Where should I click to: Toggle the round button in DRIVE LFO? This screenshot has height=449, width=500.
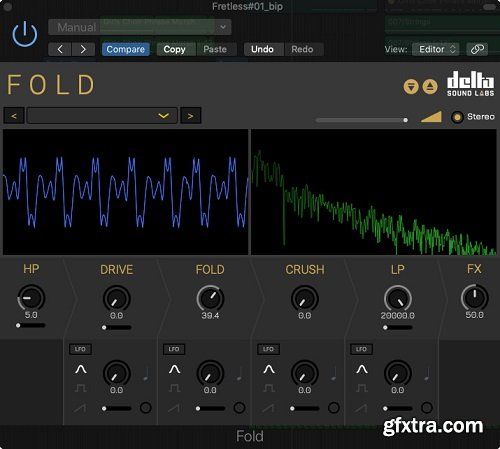(146, 408)
